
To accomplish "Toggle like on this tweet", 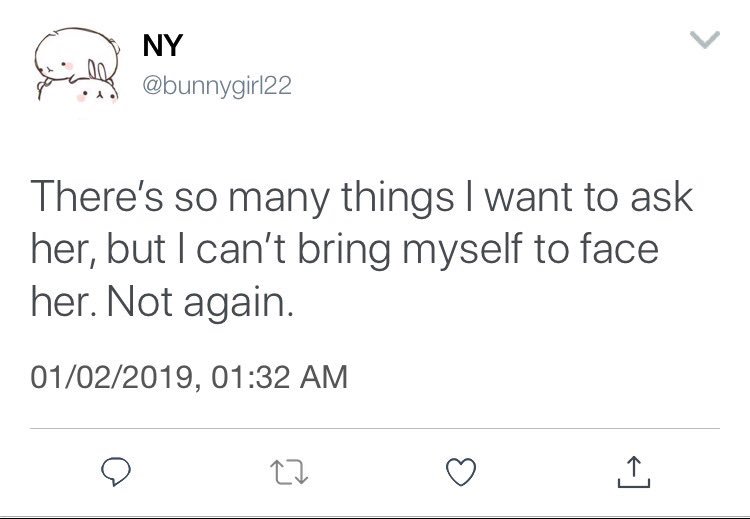I will (461, 469).
